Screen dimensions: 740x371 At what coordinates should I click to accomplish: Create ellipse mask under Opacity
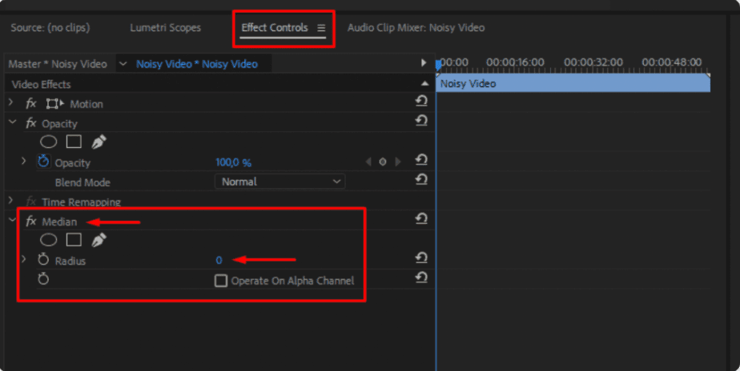[x=49, y=142]
